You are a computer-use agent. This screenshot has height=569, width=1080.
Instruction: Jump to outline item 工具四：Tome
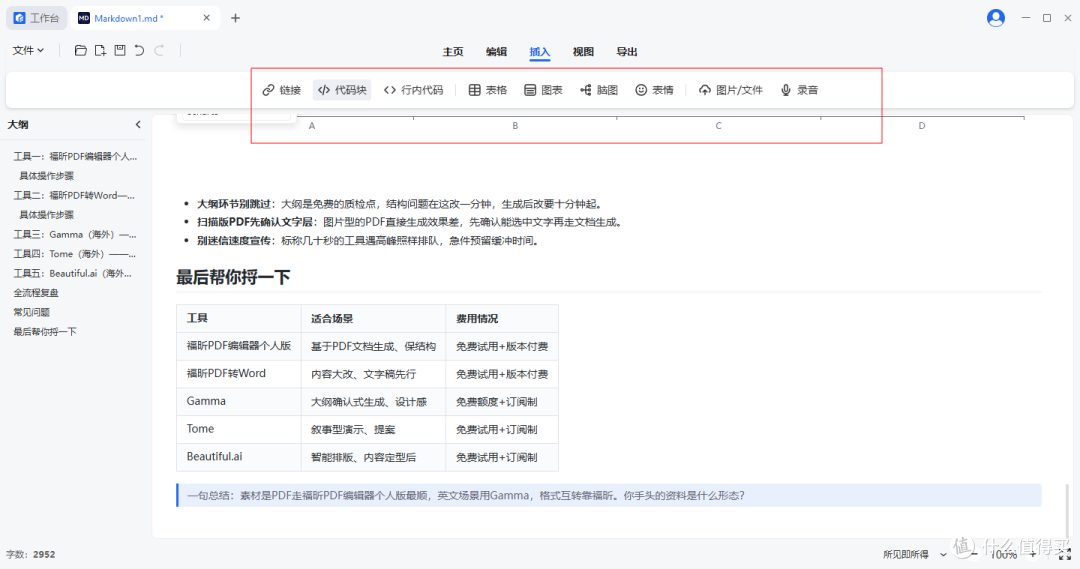(74, 254)
